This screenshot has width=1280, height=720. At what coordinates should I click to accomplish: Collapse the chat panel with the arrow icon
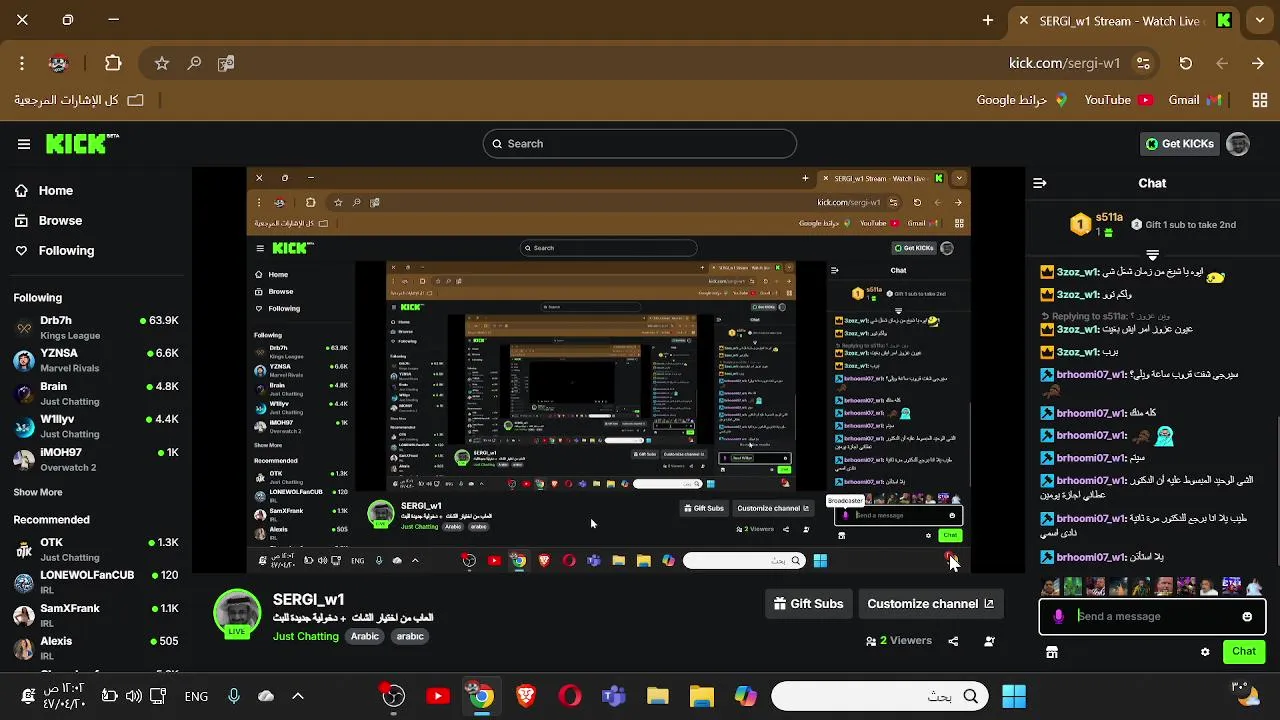(x=1040, y=183)
